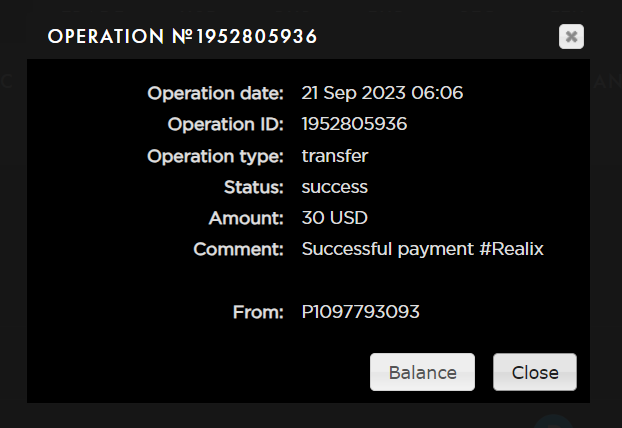
Task: Click the 'Operation ID:' field label
Action: point(226,124)
